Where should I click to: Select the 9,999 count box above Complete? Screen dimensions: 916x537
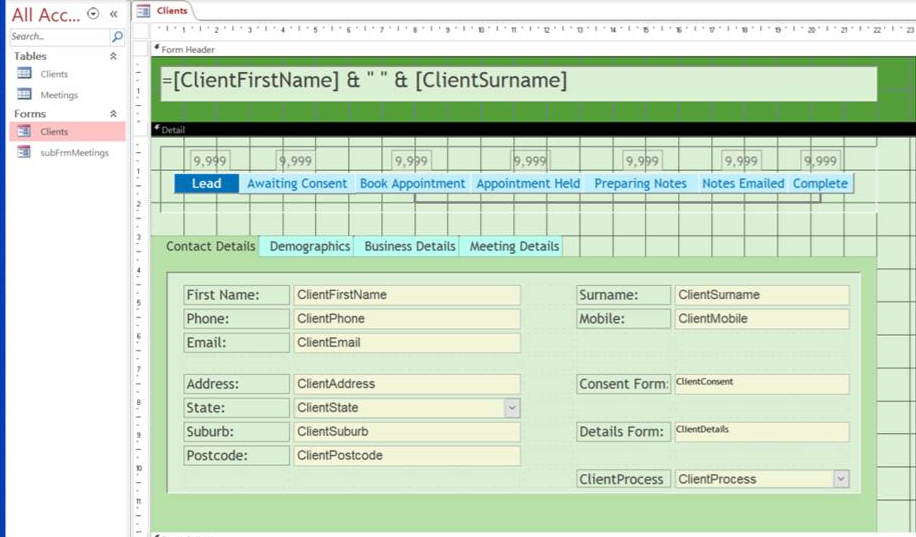pyautogui.click(x=820, y=161)
